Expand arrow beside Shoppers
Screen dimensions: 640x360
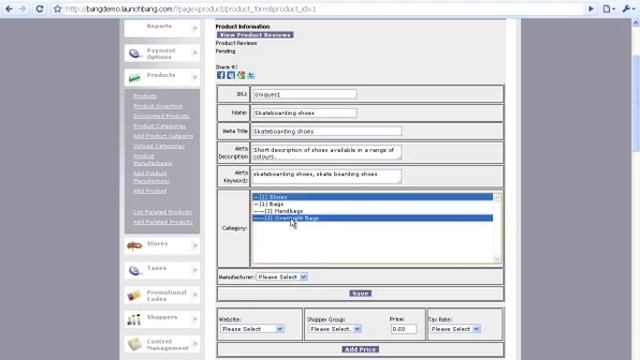click(x=195, y=319)
